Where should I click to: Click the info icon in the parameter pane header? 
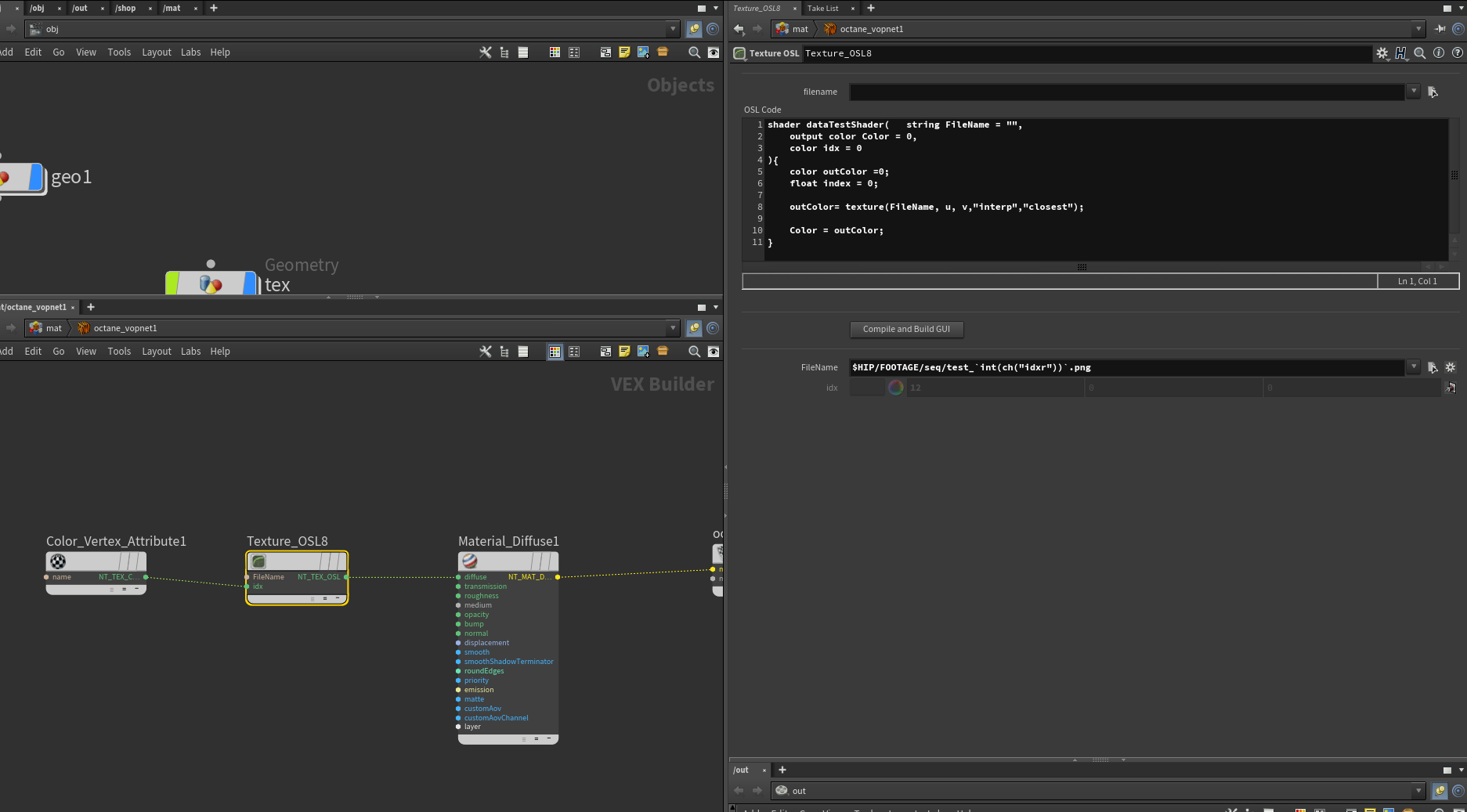tap(1439, 53)
